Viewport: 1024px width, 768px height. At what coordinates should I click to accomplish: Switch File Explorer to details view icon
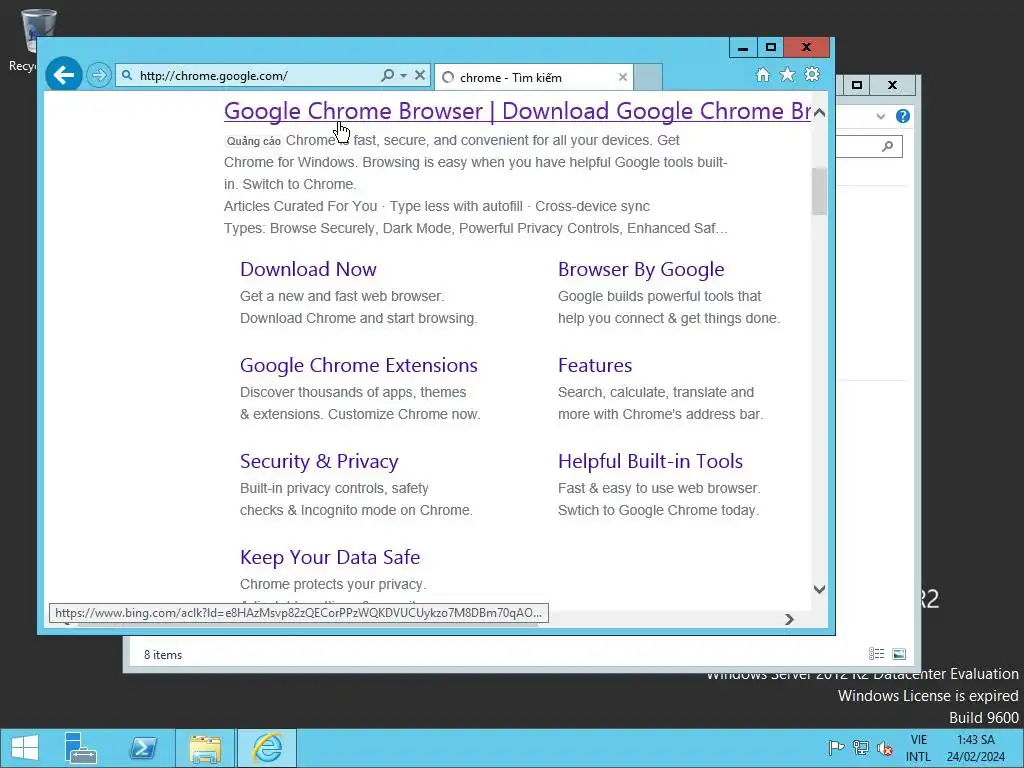tap(876, 654)
